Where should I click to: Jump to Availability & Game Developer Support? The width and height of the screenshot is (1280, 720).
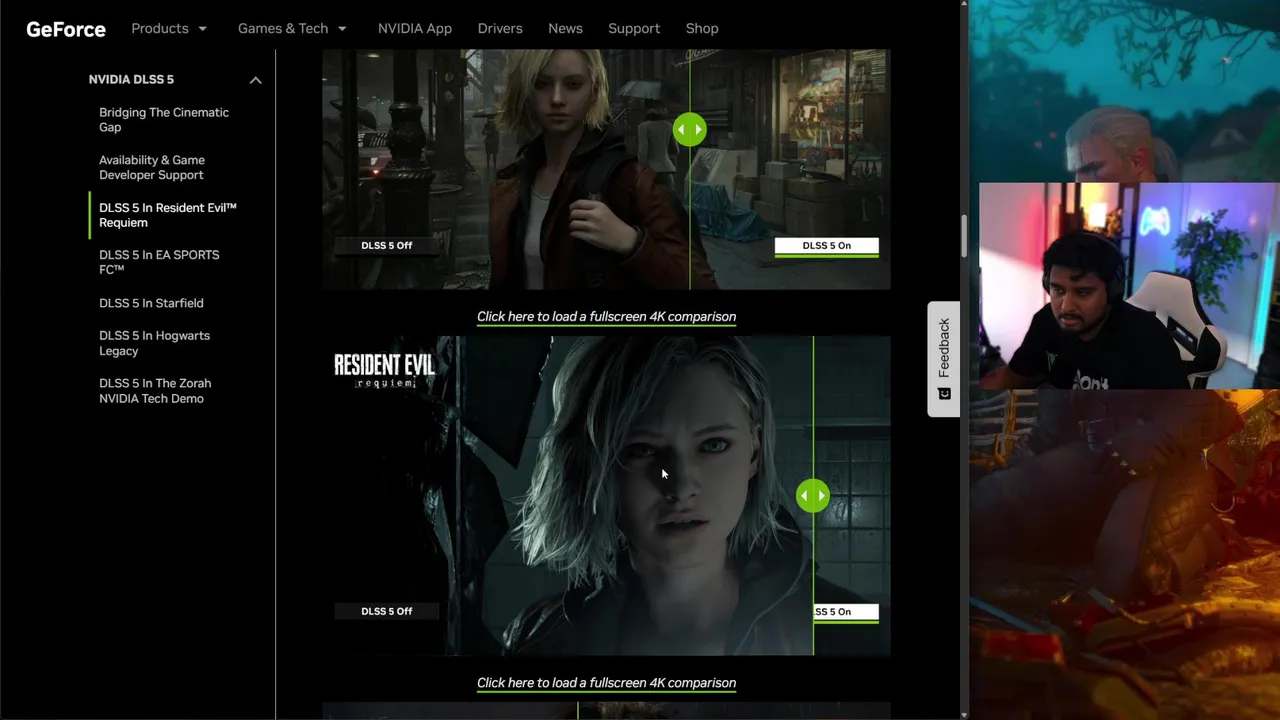pos(152,167)
